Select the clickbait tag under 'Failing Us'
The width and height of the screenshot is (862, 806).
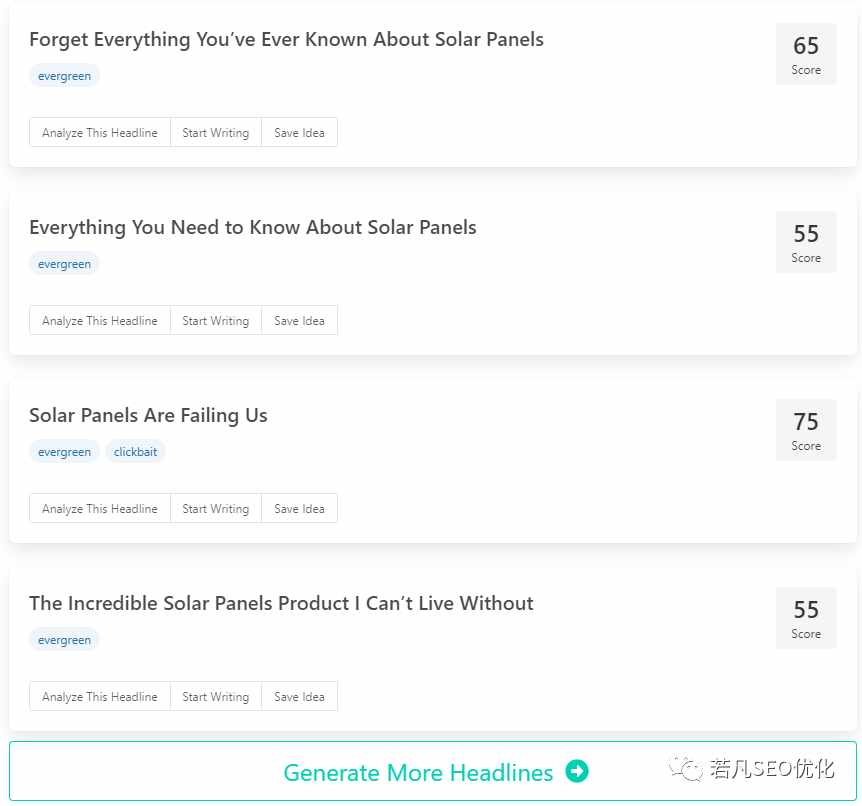click(x=135, y=452)
